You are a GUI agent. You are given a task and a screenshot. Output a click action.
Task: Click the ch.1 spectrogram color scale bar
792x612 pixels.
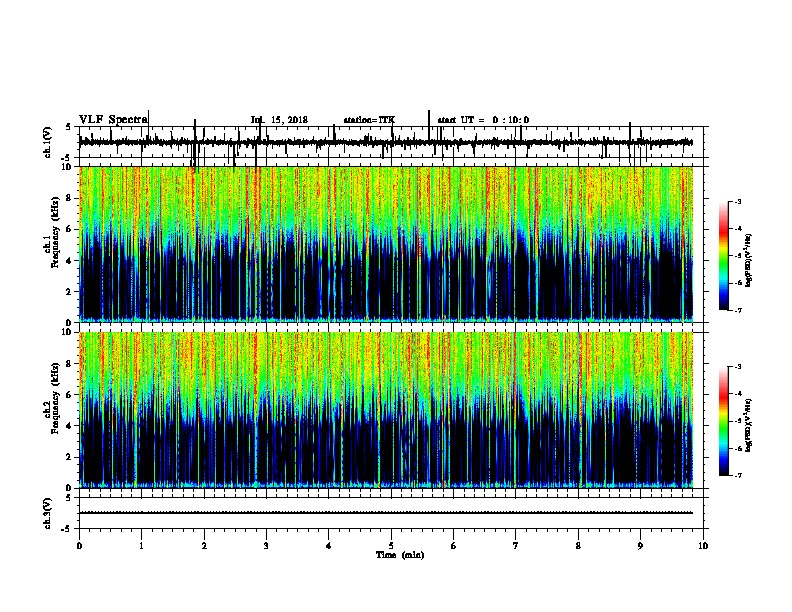point(724,256)
